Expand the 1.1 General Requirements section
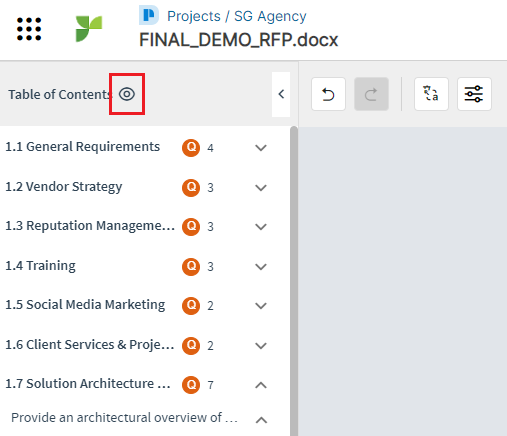This screenshot has width=507, height=436. pyautogui.click(x=261, y=148)
